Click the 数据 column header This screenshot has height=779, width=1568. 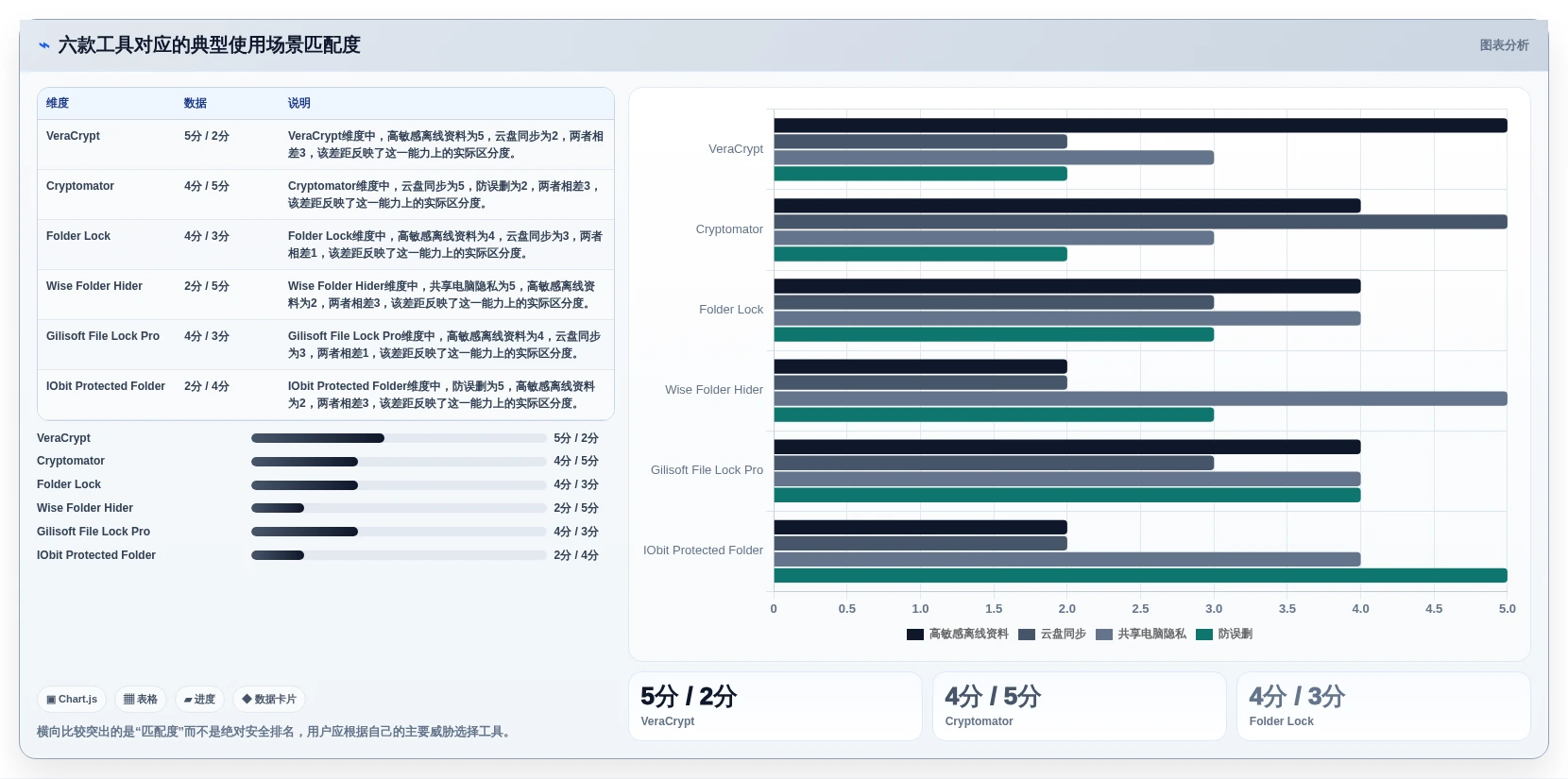coord(196,103)
